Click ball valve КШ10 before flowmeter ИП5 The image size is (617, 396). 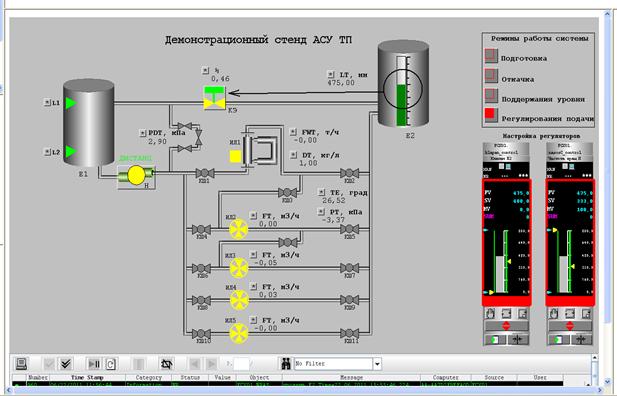click(201, 334)
